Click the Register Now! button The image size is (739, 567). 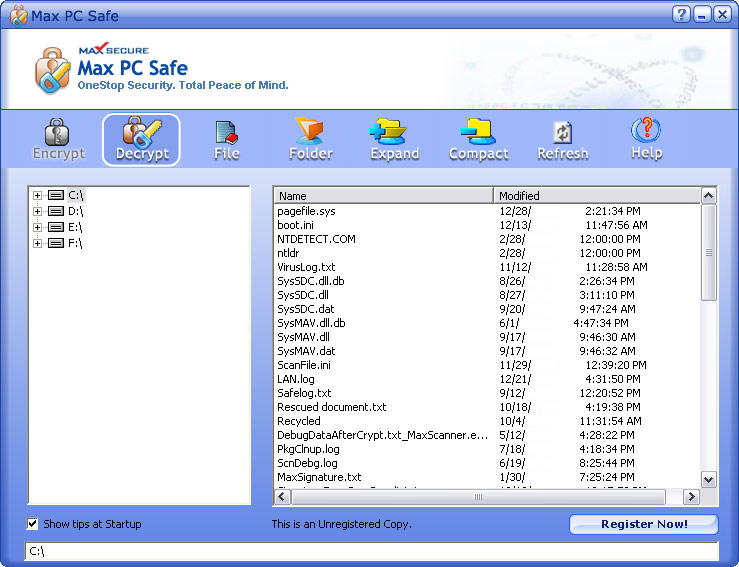tap(643, 524)
